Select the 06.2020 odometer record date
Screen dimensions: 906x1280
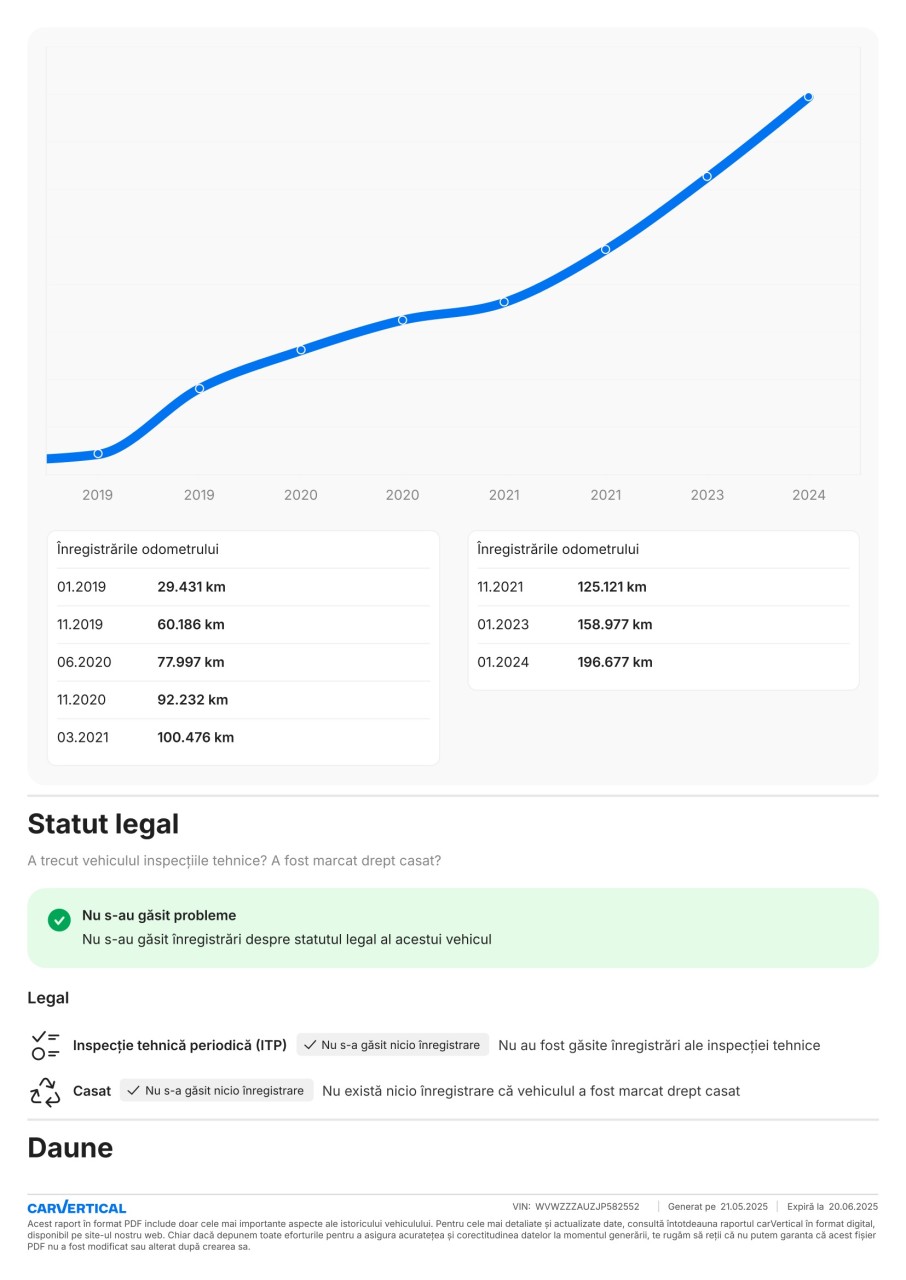[x=84, y=662]
